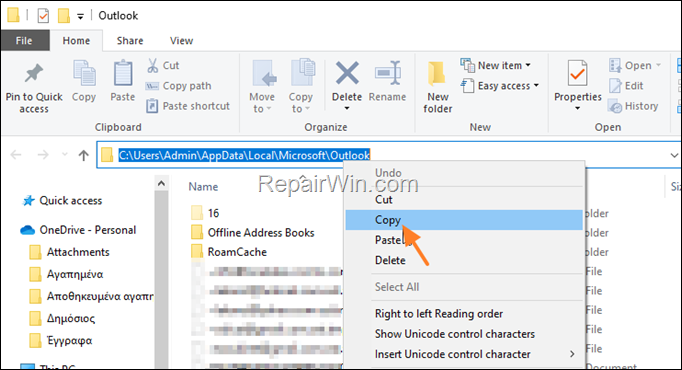The height and width of the screenshot is (370, 682).
Task: Pin folder to Quick access
Action: [x=34, y=87]
